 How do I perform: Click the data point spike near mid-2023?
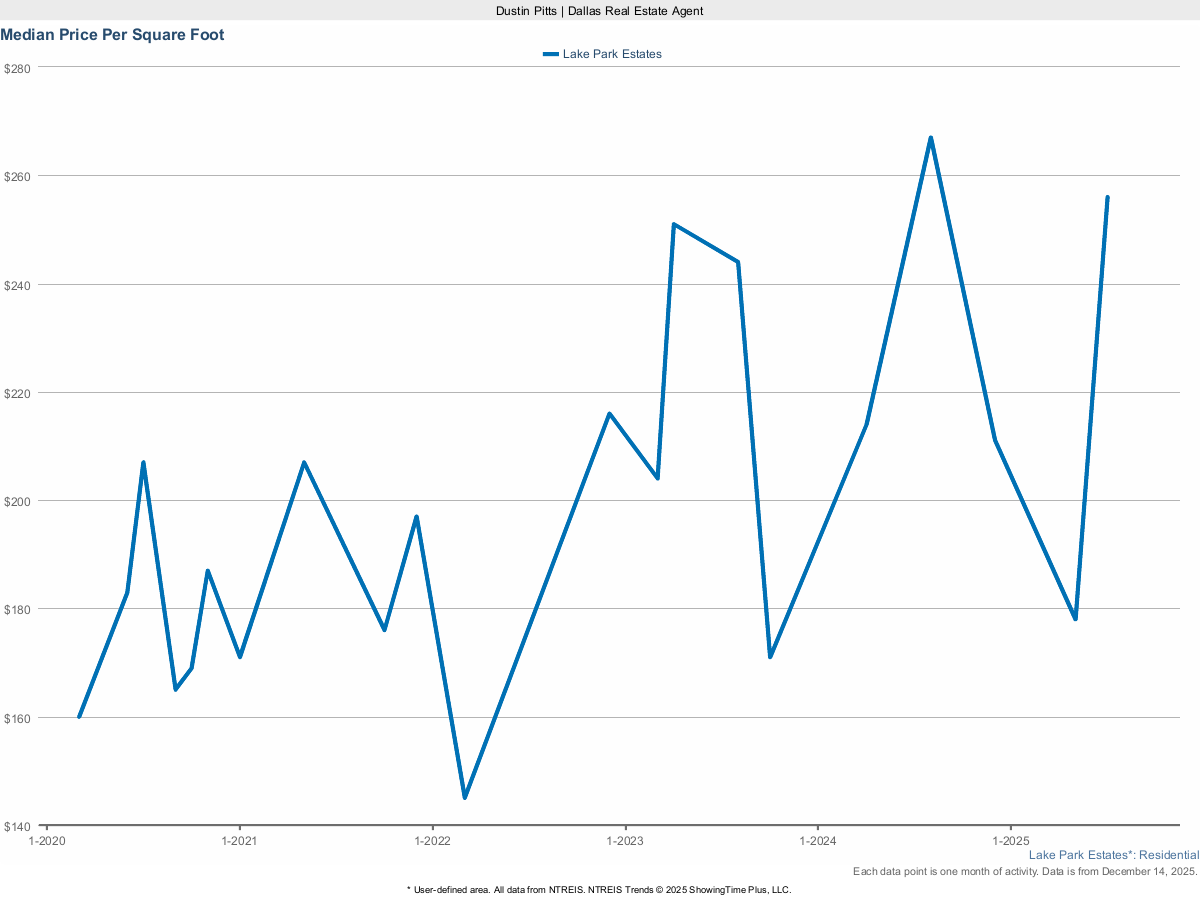tap(674, 225)
